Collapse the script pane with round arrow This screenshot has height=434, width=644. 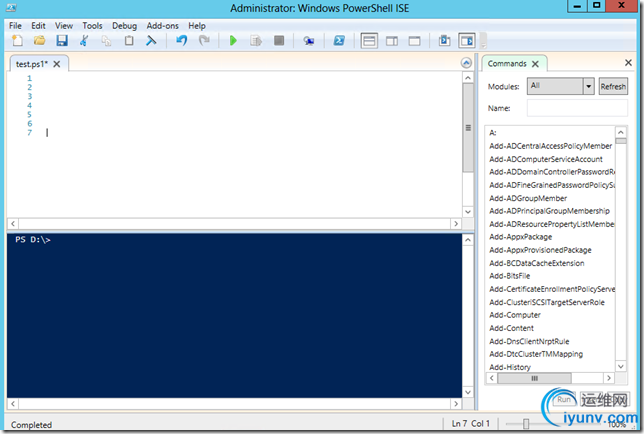coord(466,63)
